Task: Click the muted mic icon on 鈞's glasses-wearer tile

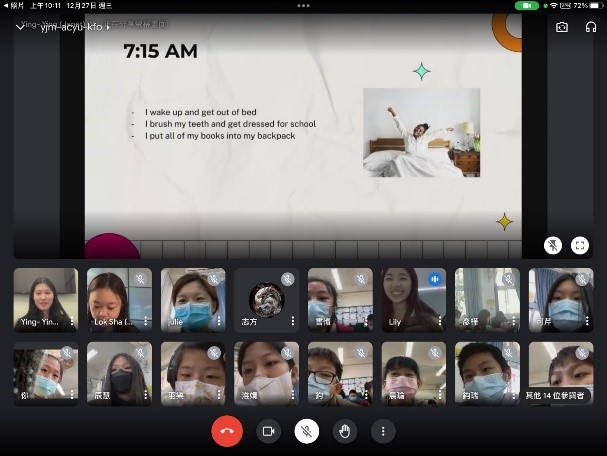Action: (361, 353)
